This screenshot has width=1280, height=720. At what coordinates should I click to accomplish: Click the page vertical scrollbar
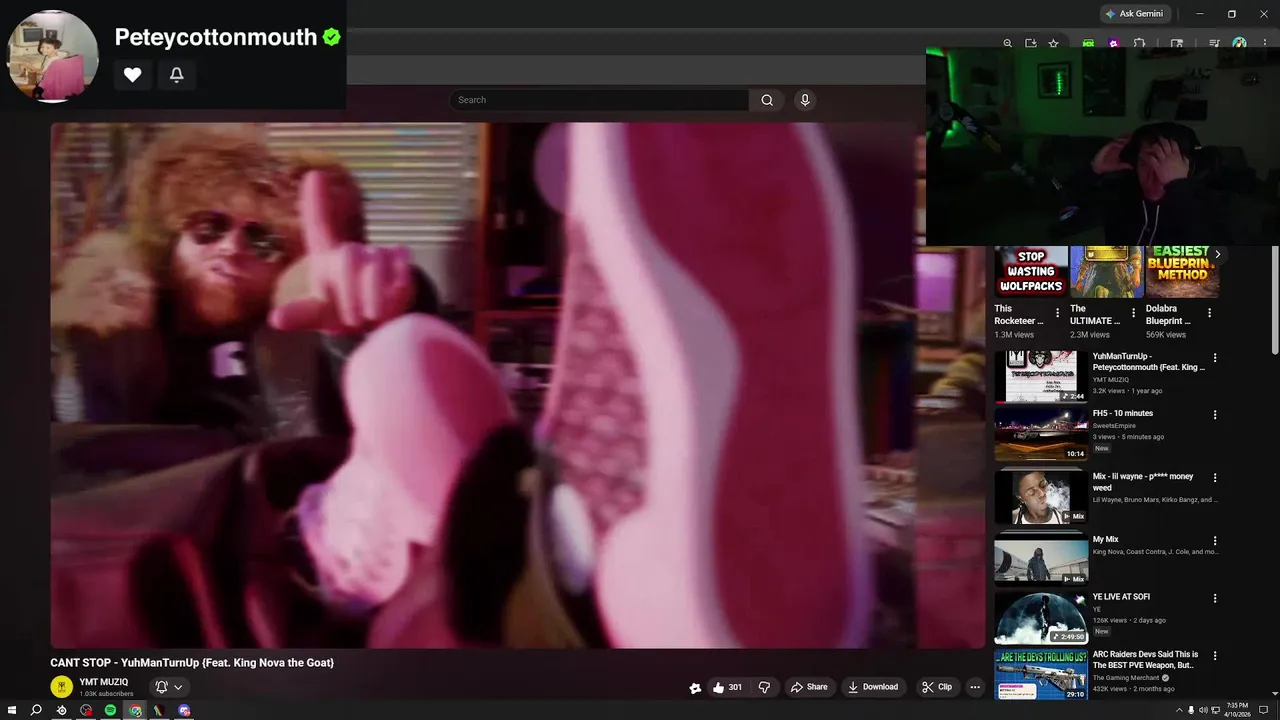tap(1275, 300)
